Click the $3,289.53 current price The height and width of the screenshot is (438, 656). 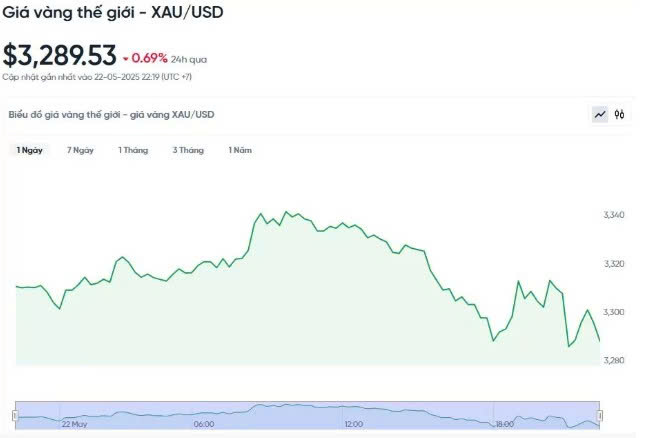point(59,56)
